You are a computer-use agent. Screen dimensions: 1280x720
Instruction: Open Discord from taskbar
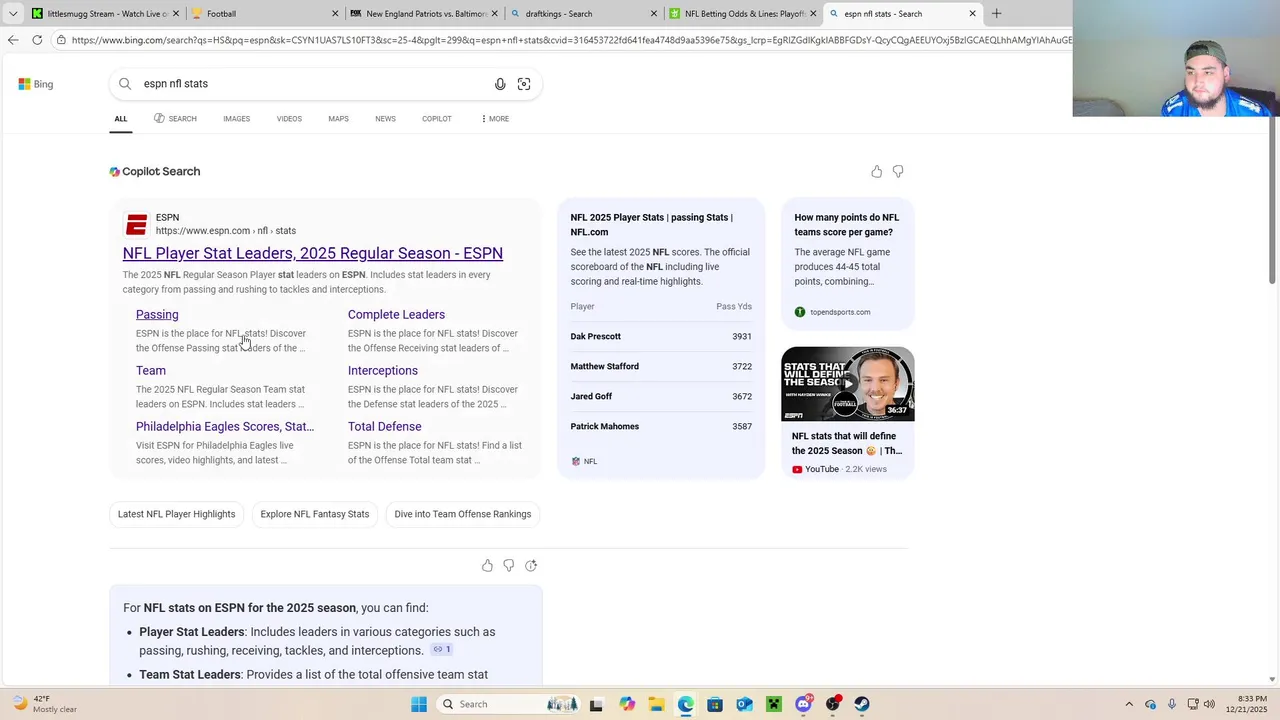coord(803,704)
